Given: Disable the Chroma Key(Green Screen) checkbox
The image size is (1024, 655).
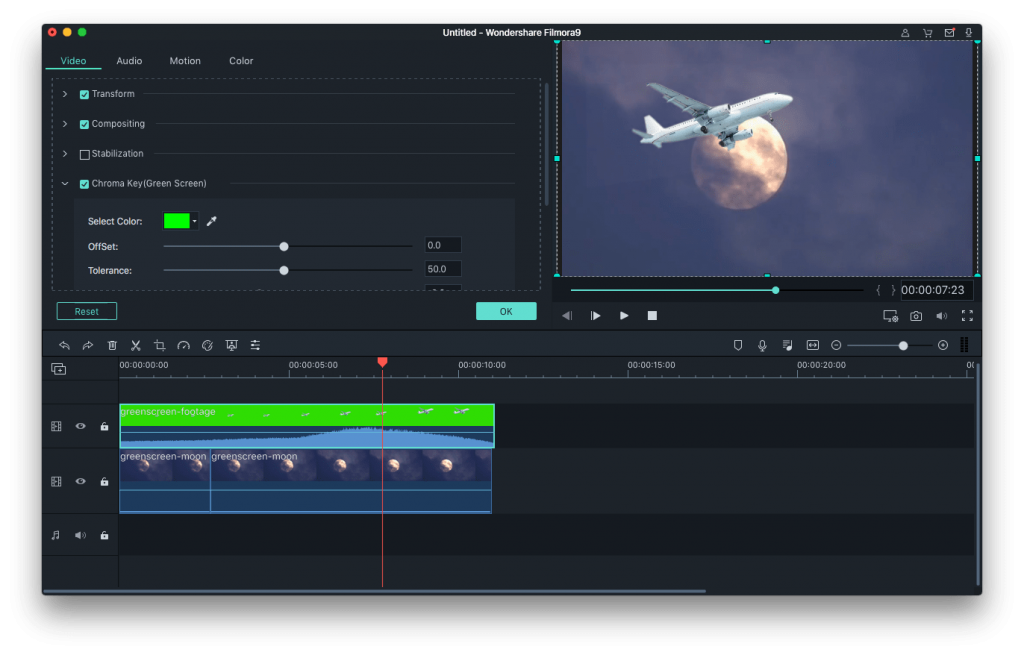Looking at the screenshot, I should coord(84,183).
